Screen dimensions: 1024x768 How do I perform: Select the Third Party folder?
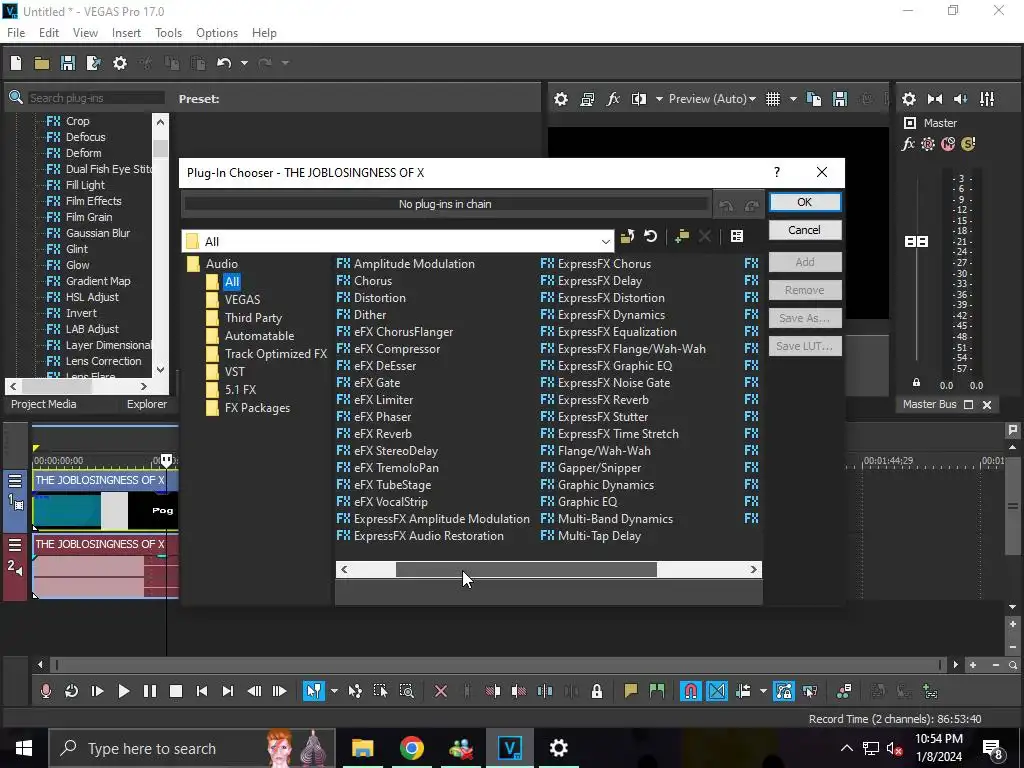253,318
